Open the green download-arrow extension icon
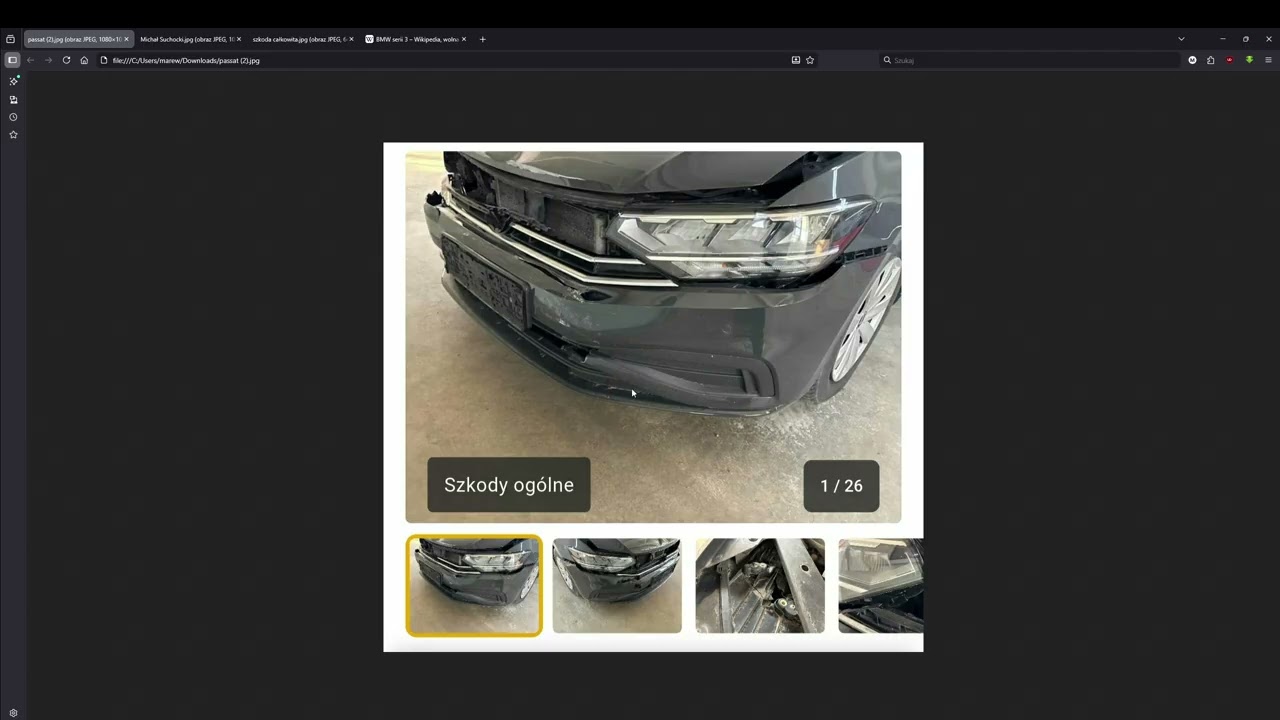Screen dimensions: 1280x720 [x=1249, y=60]
